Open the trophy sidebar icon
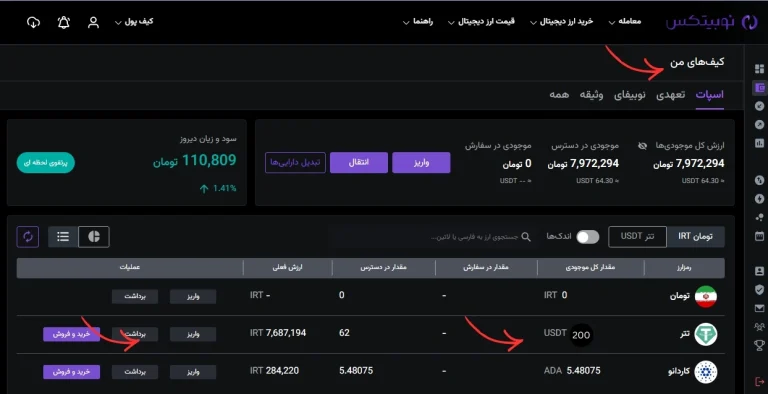This screenshot has height=394, width=768. (x=759, y=345)
